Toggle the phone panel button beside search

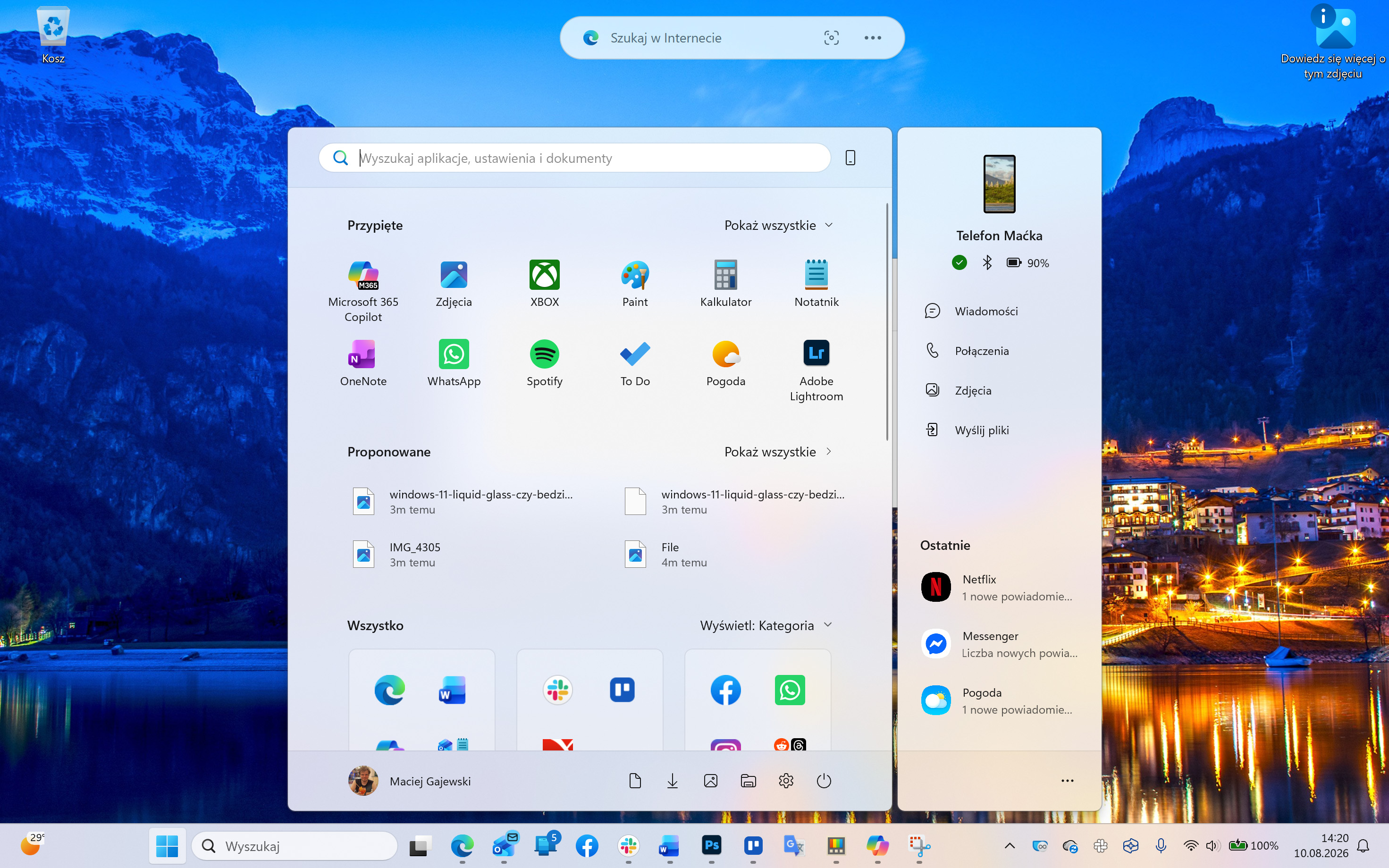[850, 158]
